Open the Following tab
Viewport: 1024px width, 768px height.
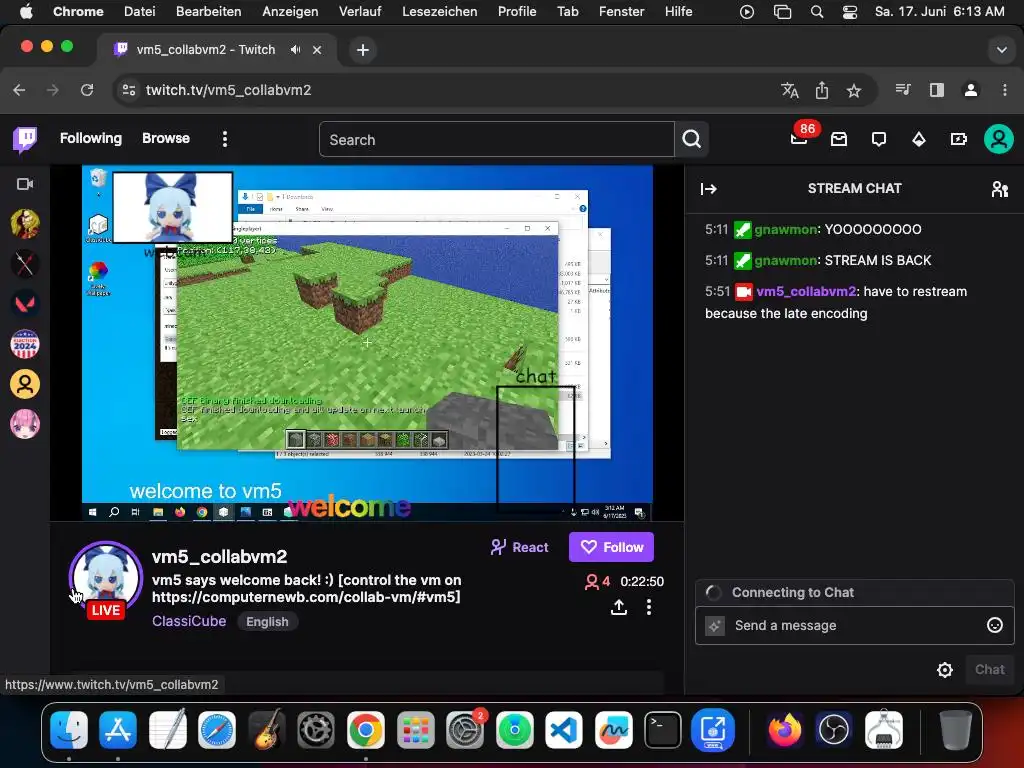91,138
